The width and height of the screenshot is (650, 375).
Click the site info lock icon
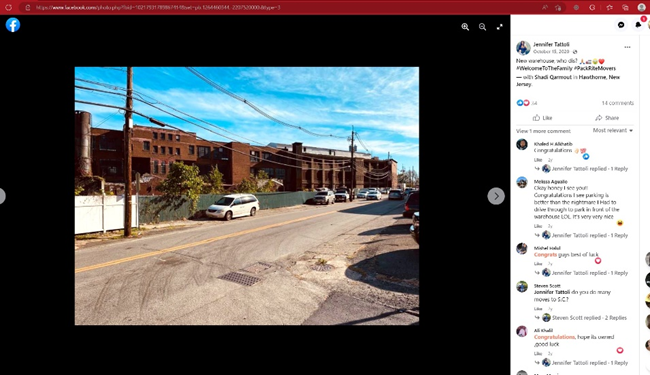pos(27,7)
